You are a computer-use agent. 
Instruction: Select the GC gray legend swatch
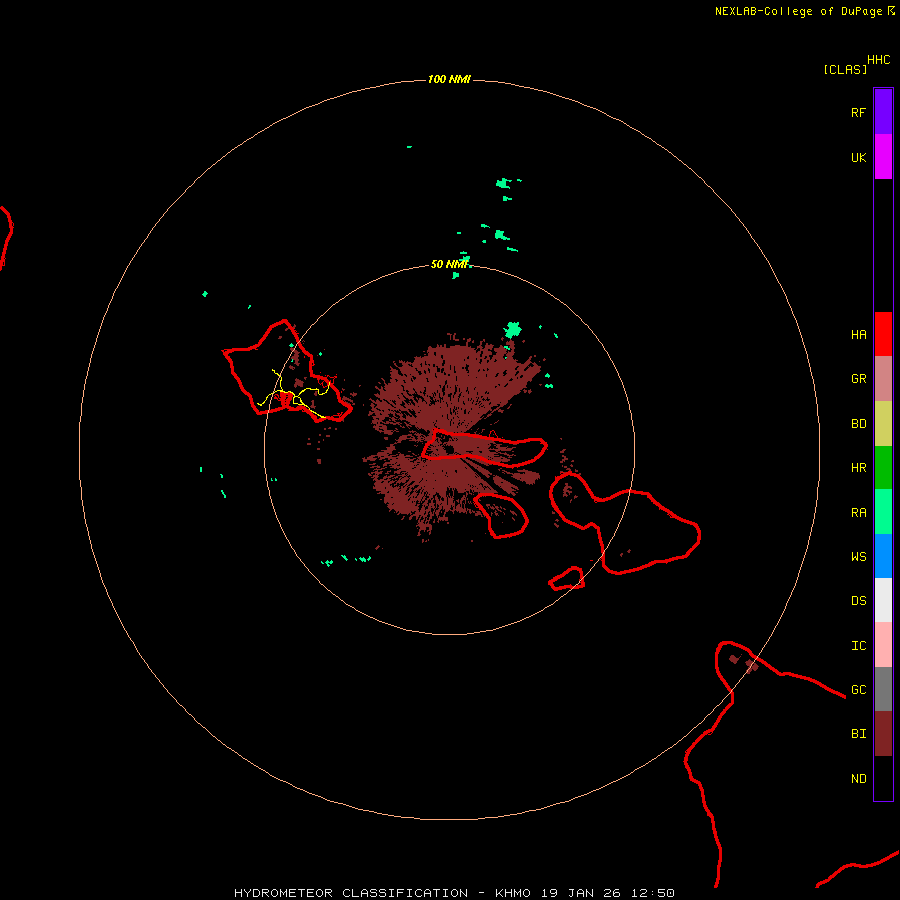tap(883, 689)
